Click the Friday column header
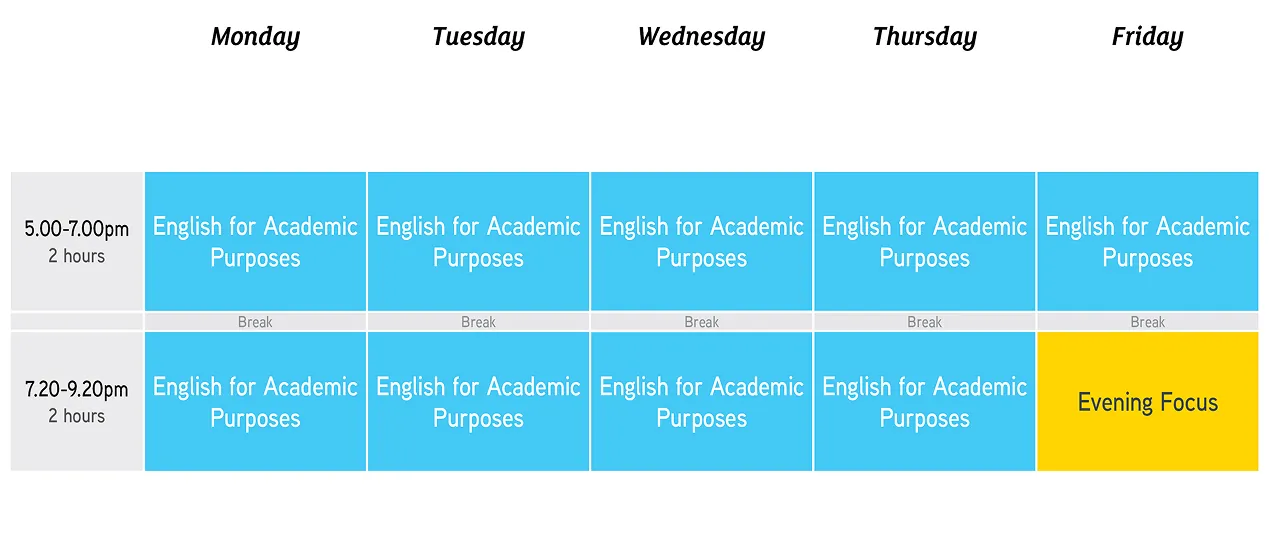This screenshot has width=1269, height=550. pyautogui.click(x=1147, y=37)
